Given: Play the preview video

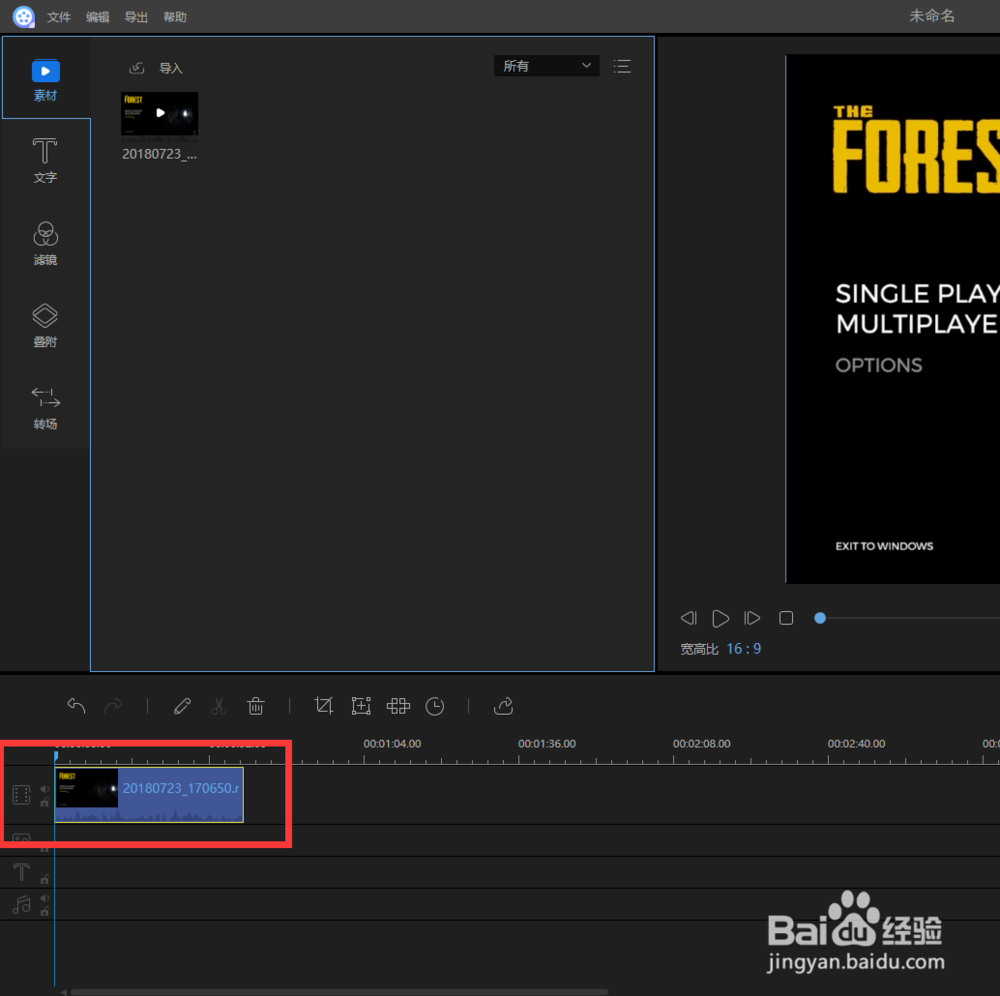Looking at the screenshot, I should coord(720,618).
